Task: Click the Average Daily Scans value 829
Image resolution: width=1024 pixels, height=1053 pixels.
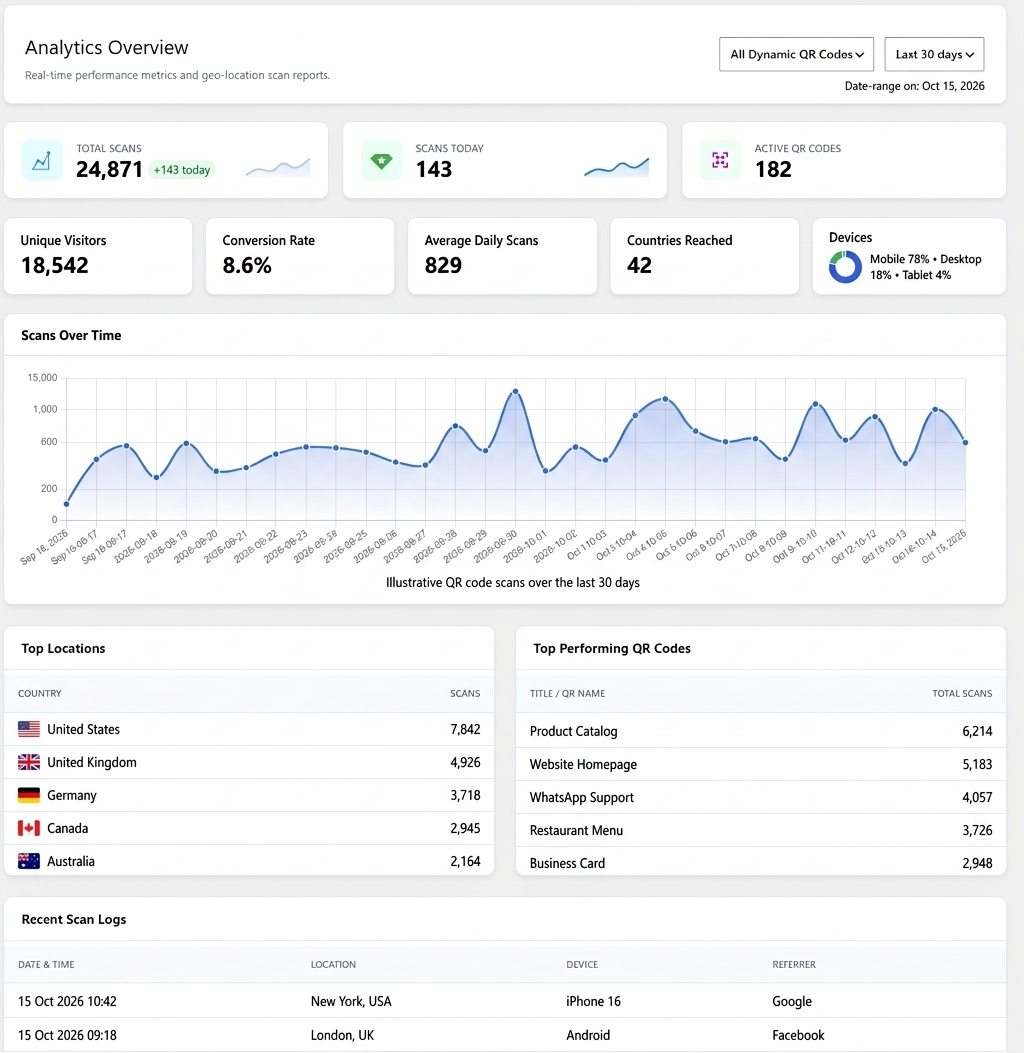Action: pyautogui.click(x=443, y=266)
